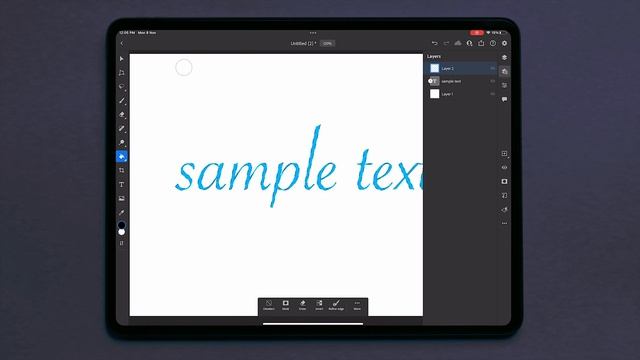Click the highlighted blue active tool
The width and height of the screenshot is (640, 360).
[x=122, y=156]
